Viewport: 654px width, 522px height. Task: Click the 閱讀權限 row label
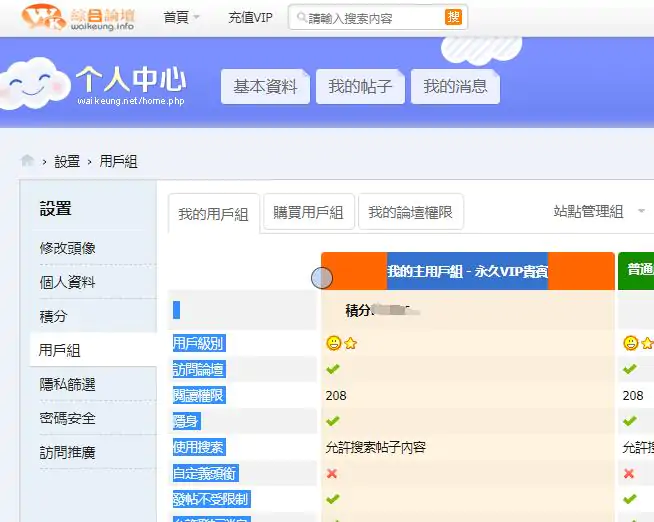tap(199, 395)
